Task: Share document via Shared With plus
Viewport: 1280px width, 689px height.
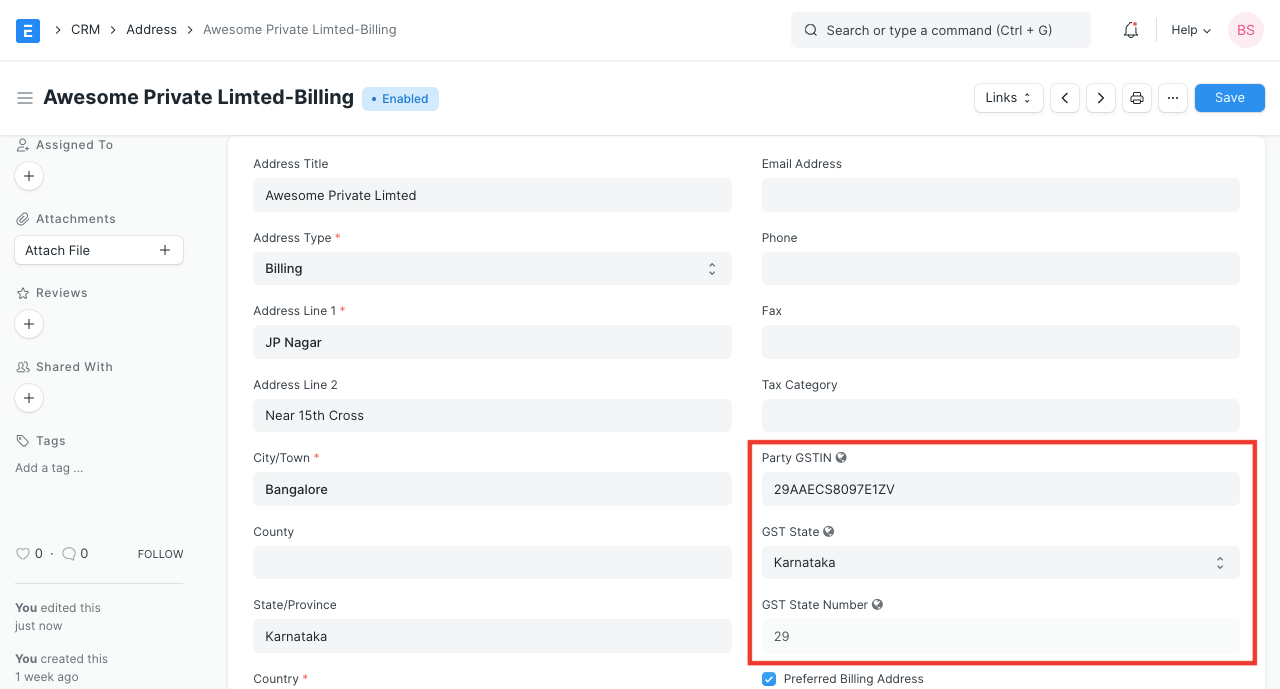Action: (x=29, y=398)
